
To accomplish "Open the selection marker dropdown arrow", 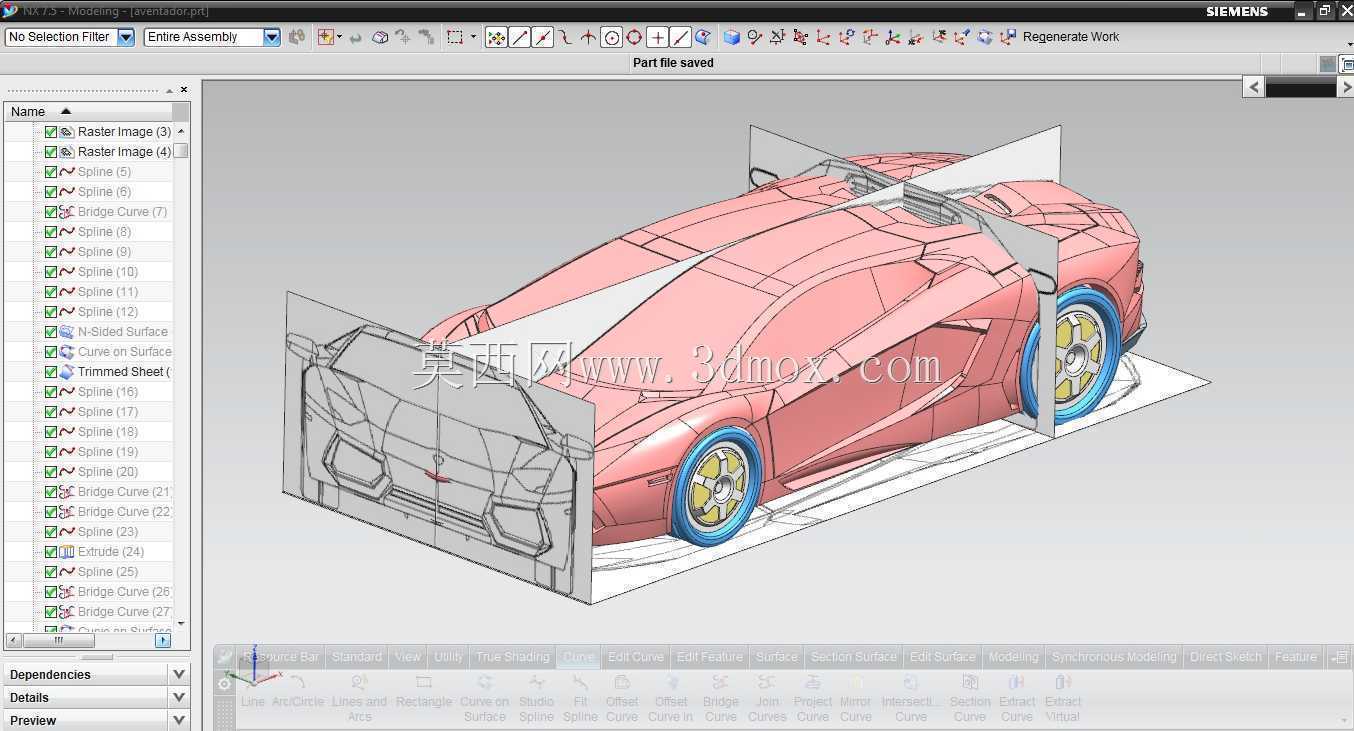I will click(340, 37).
